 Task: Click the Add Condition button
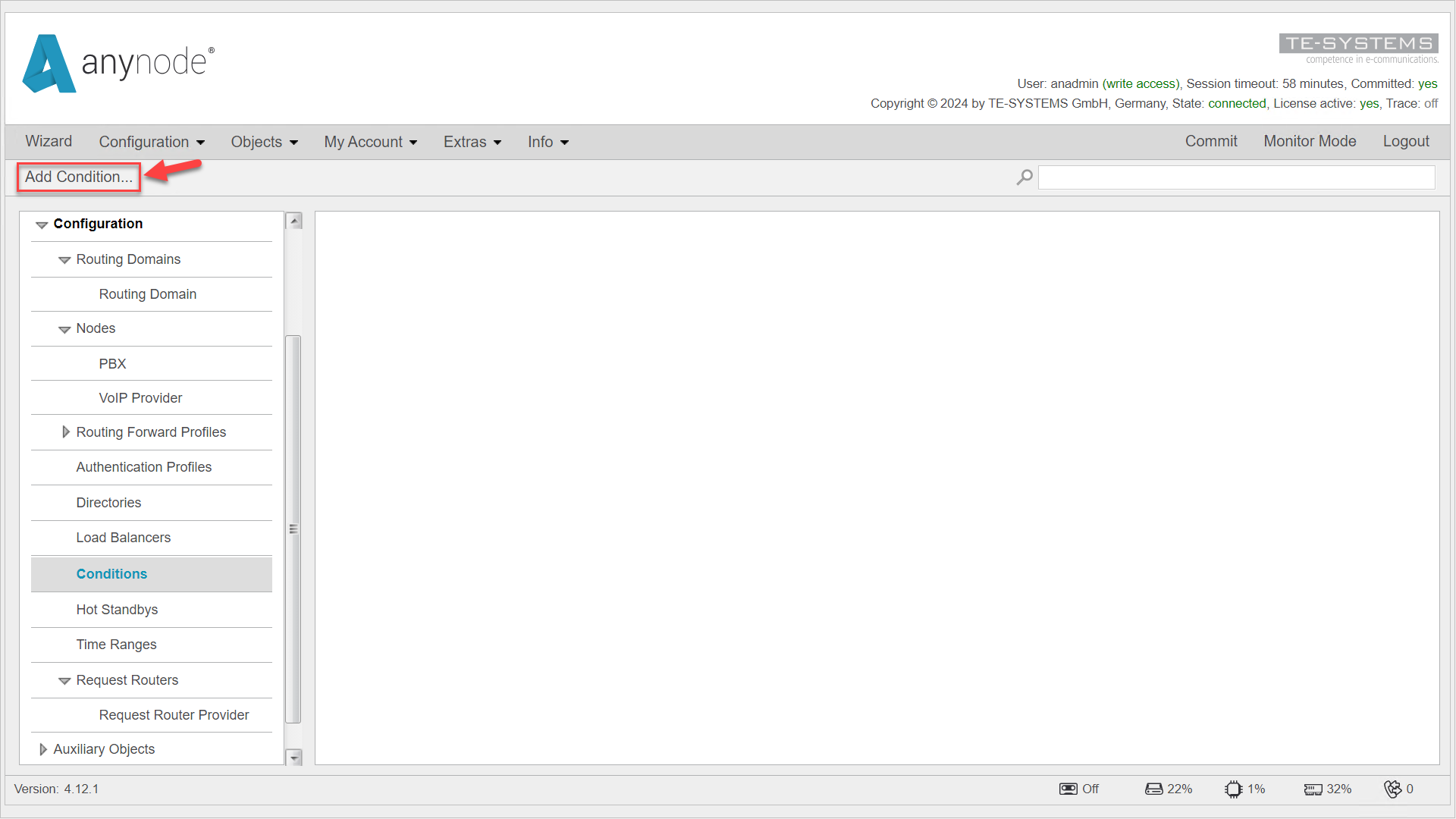[x=79, y=176]
